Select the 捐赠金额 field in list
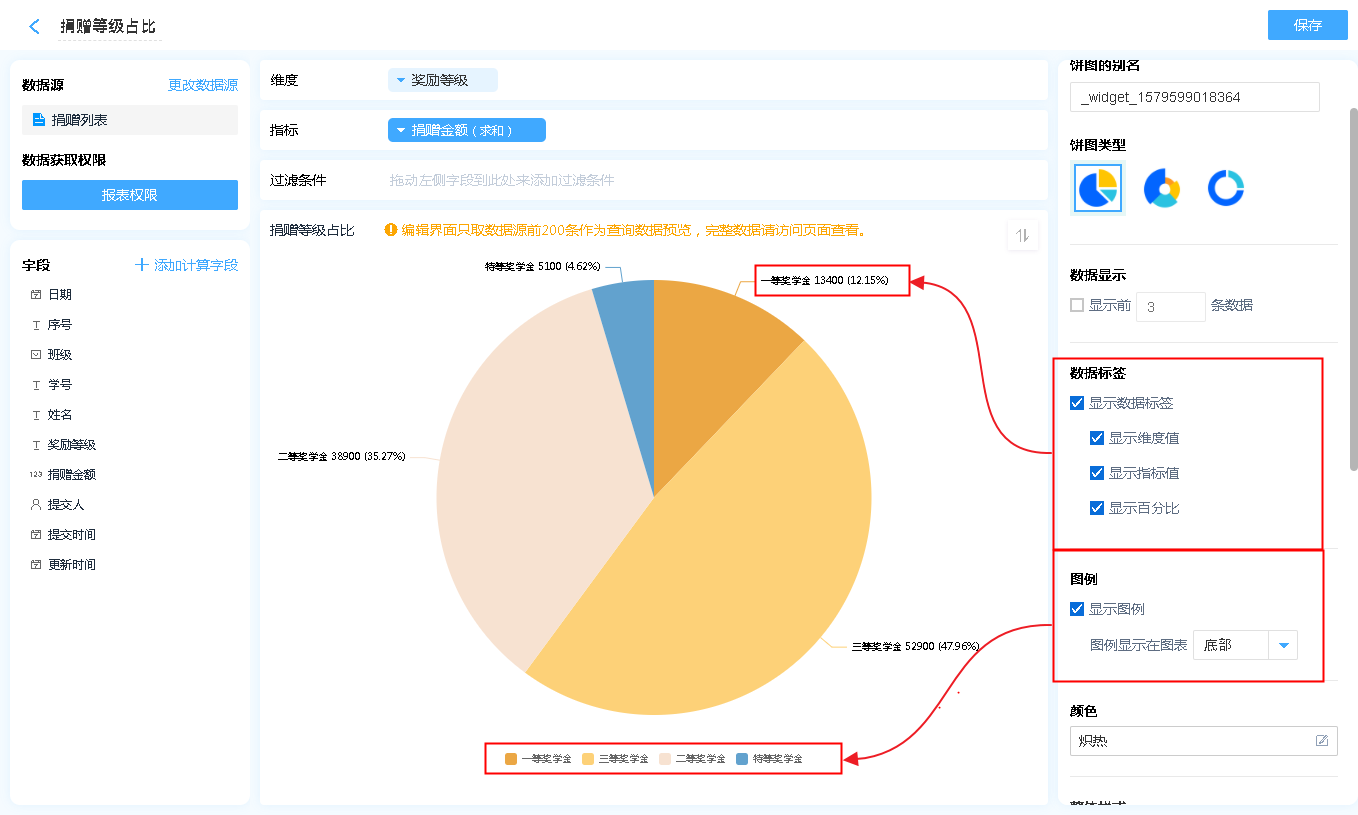1358x815 pixels. click(71, 475)
